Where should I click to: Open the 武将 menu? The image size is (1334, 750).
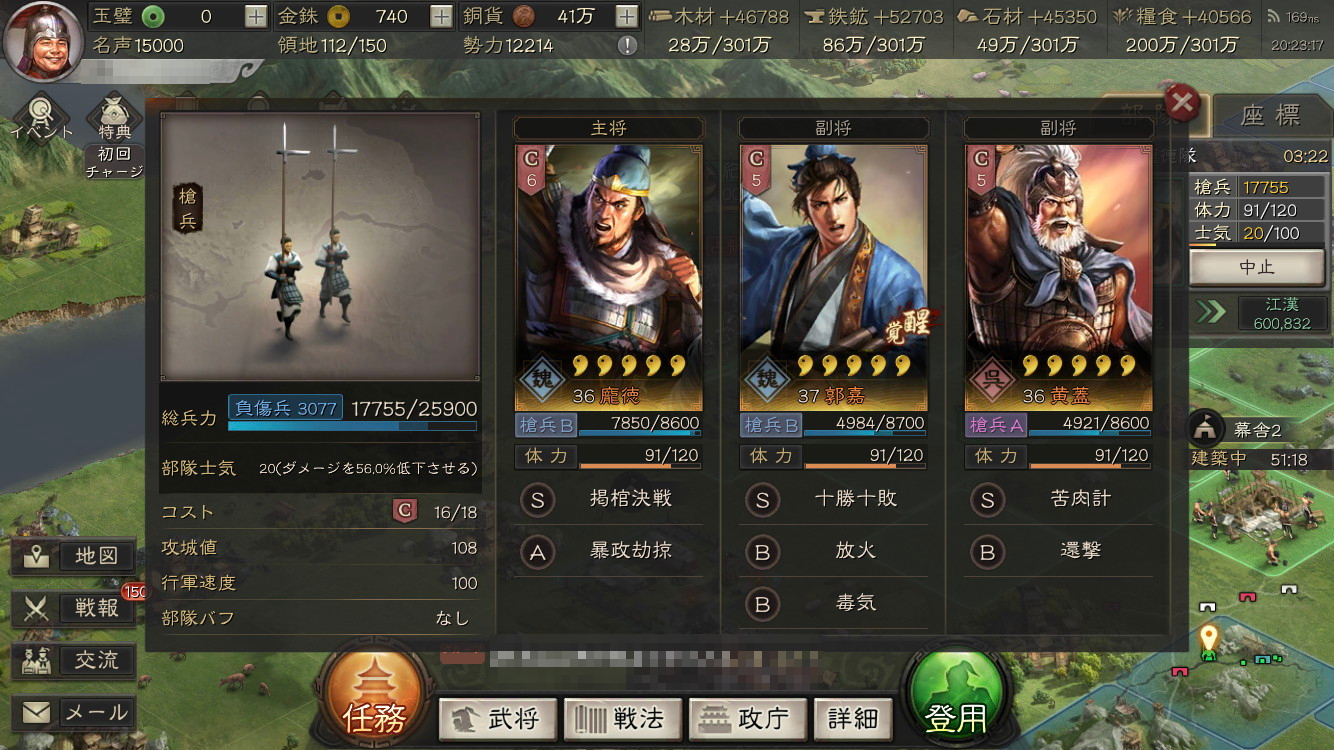click(x=497, y=718)
